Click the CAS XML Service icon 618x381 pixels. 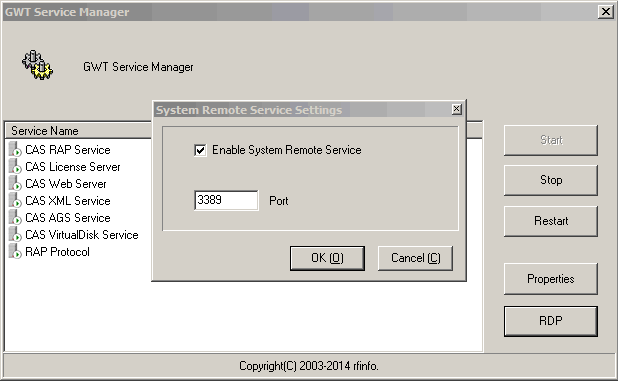15,200
